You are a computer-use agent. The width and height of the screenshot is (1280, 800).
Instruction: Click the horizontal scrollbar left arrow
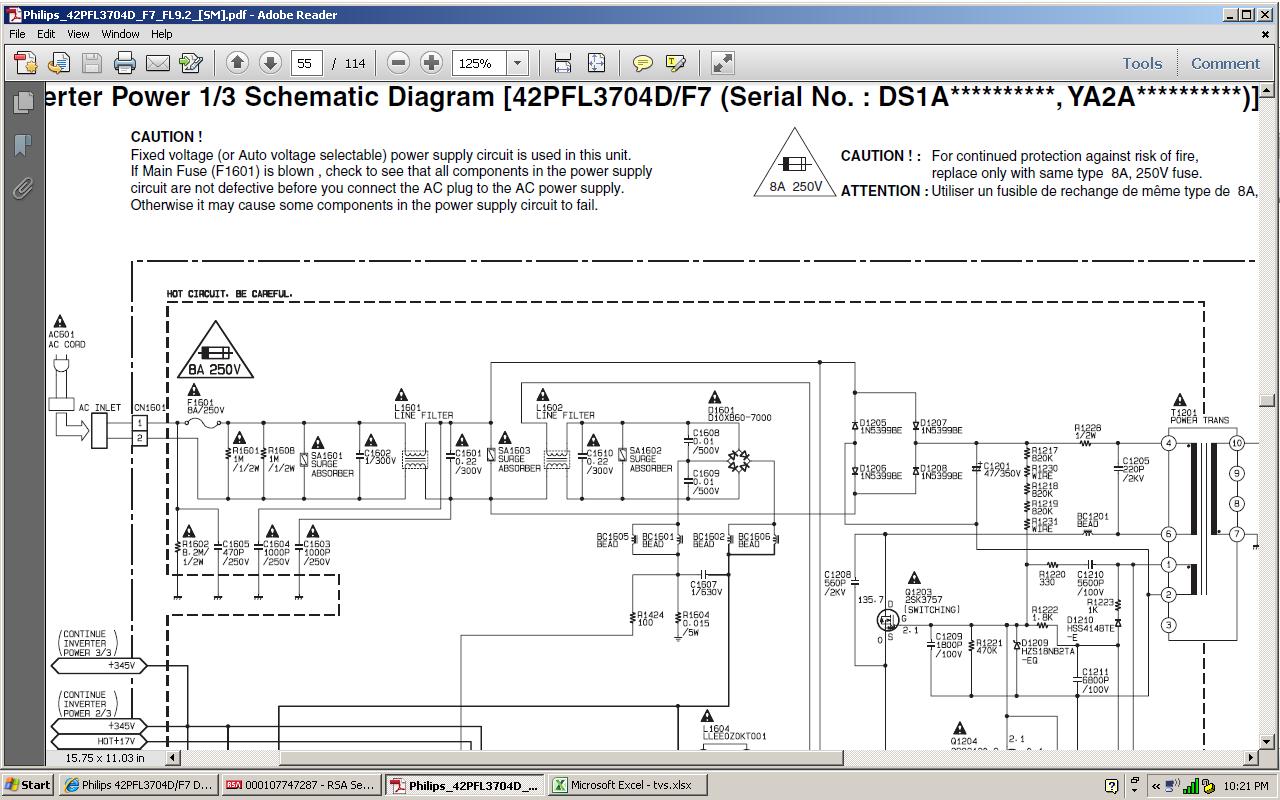click(172, 758)
